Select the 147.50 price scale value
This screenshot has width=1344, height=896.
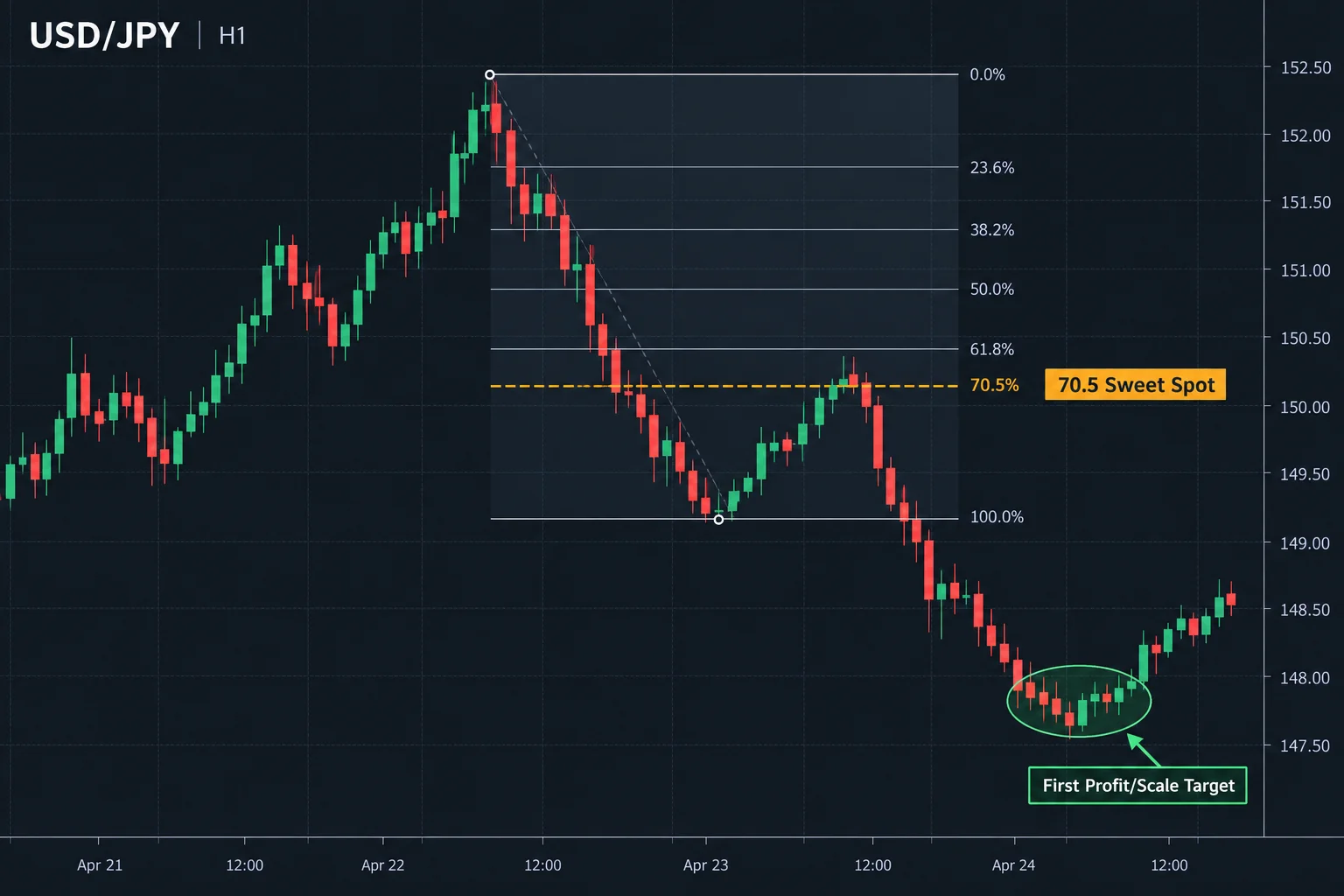1305,746
